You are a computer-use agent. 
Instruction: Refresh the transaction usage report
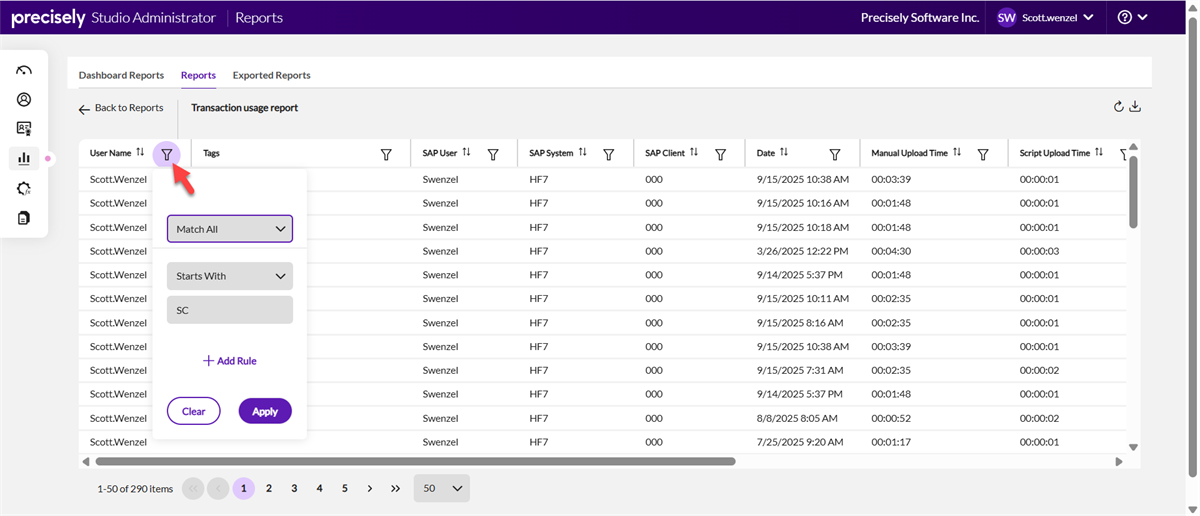(x=1119, y=107)
